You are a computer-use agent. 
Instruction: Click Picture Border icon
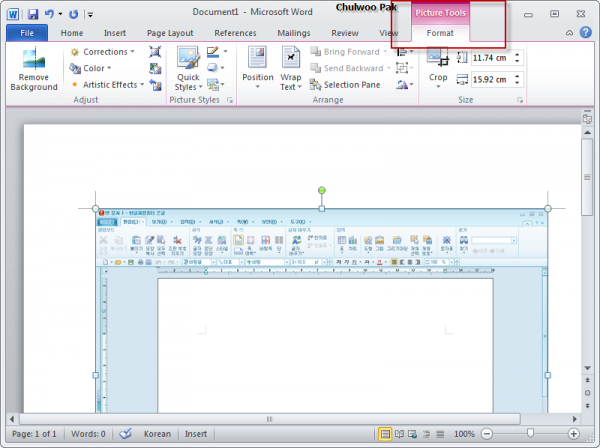click(213, 52)
